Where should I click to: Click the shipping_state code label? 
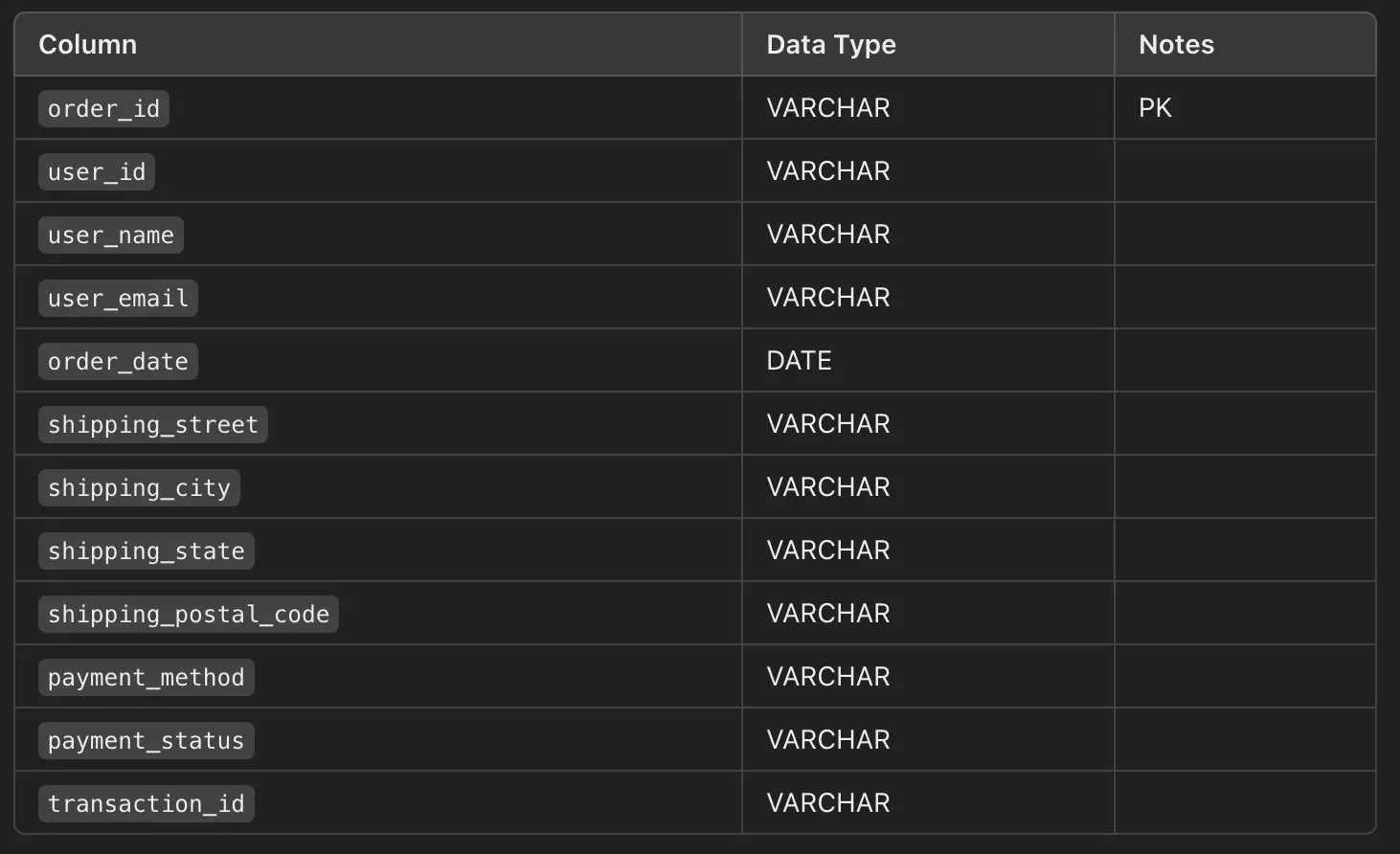147,551
